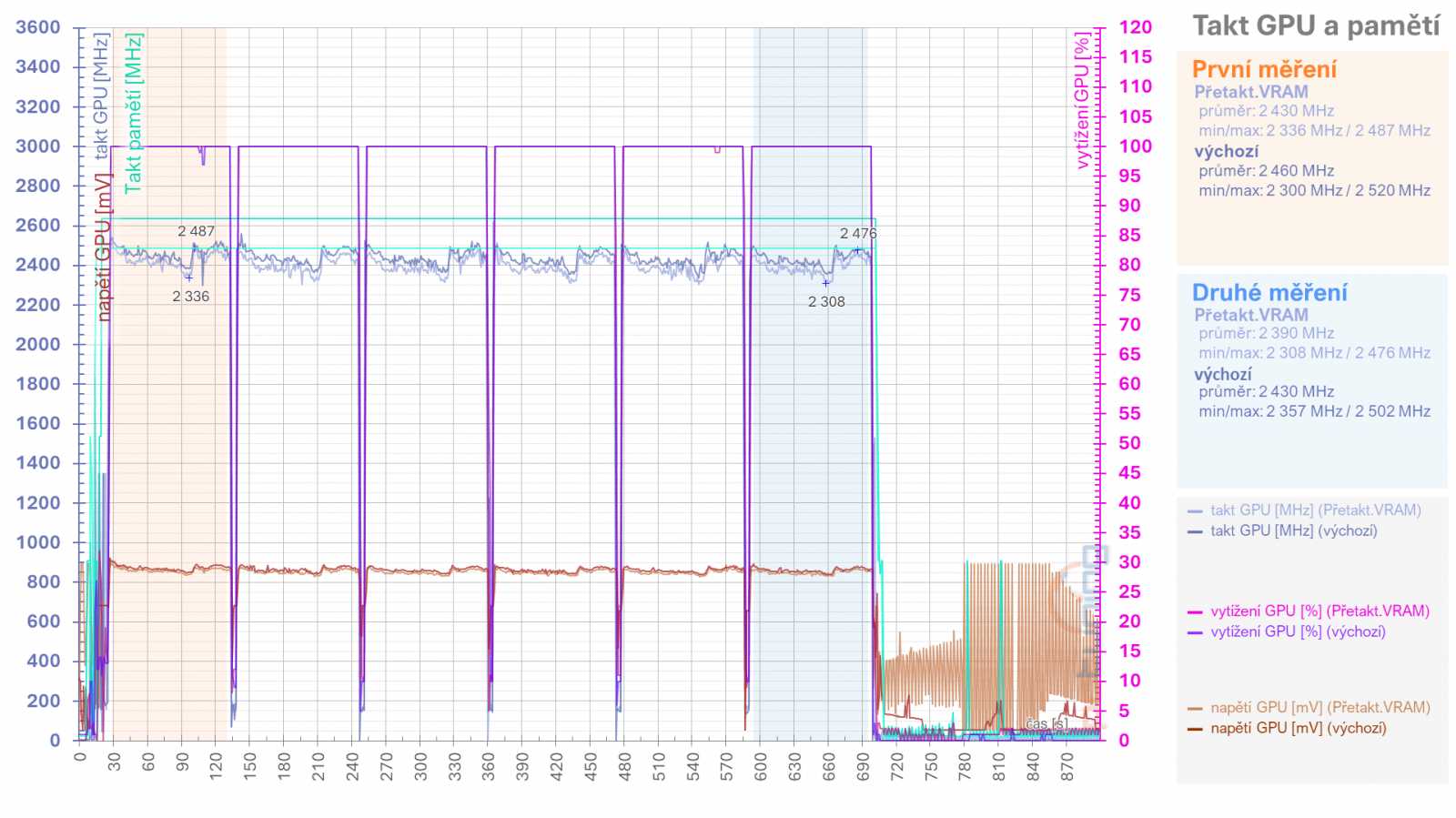
Task: Click the 'Takt pamětí [MHz]' axis title
Action: [133, 113]
